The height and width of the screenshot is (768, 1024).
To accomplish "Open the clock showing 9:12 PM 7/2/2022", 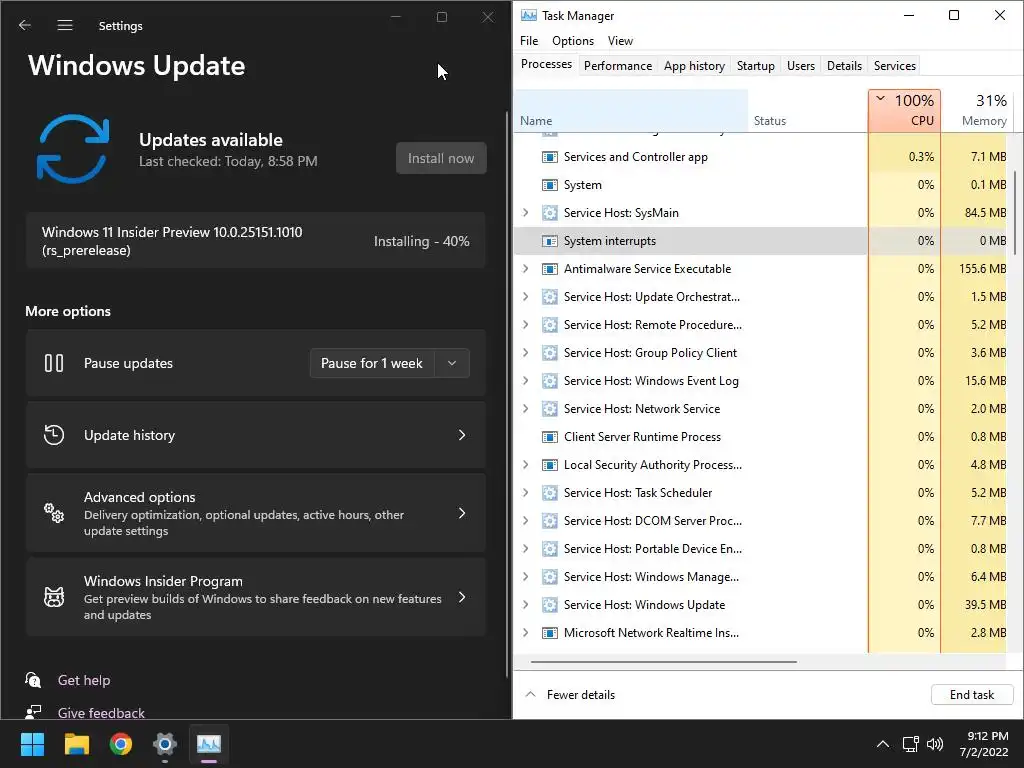I will click(984, 744).
